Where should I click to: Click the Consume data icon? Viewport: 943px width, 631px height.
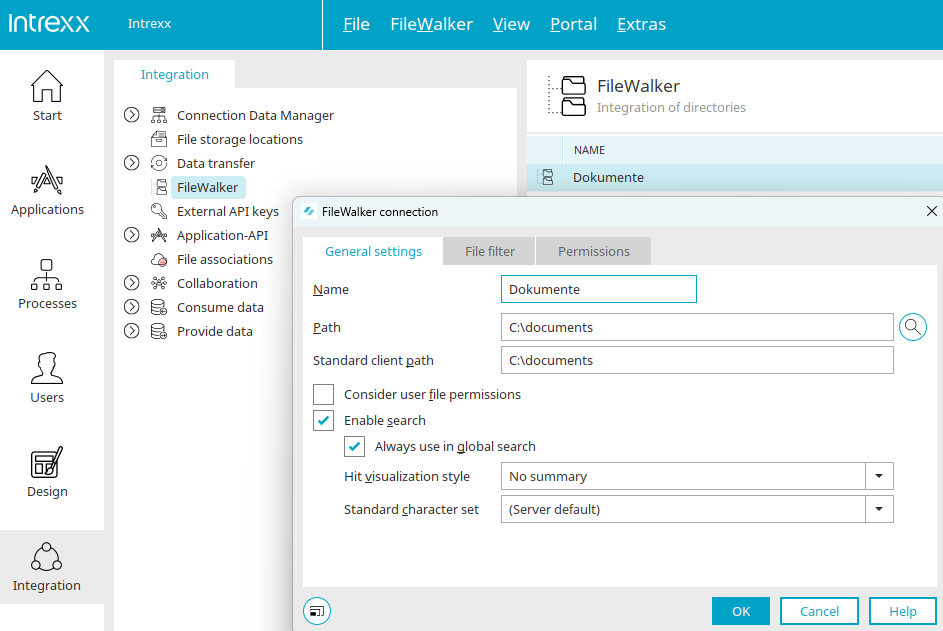click(x=159, y=307)
